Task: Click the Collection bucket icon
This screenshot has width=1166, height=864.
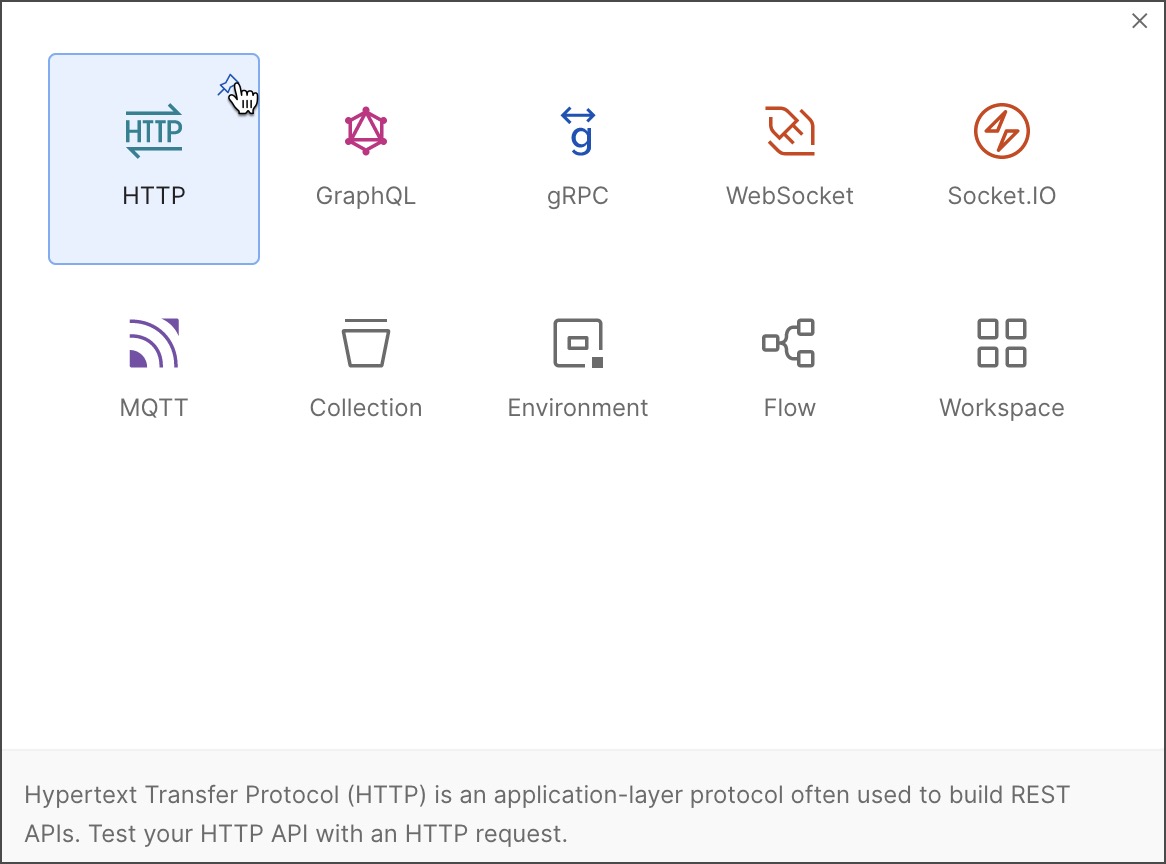Action: 366,343
